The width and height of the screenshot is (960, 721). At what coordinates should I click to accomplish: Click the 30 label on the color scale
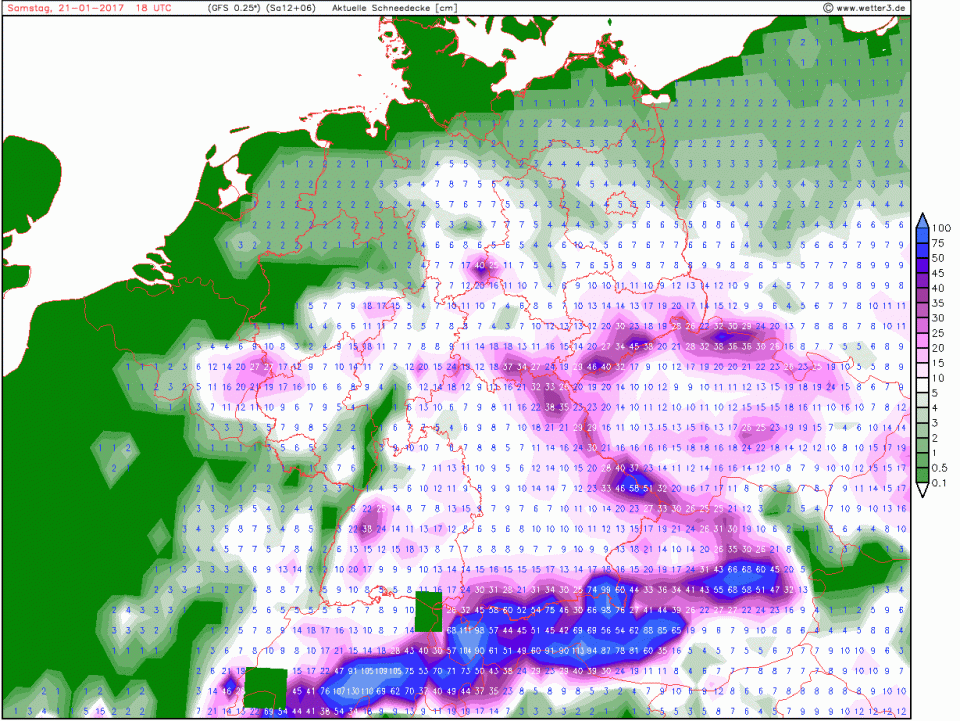click(x=940, y=318)
